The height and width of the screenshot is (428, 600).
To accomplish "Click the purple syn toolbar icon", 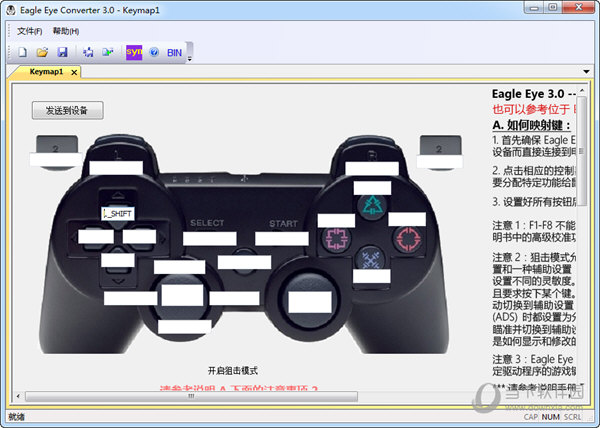I will pos(134,52).
